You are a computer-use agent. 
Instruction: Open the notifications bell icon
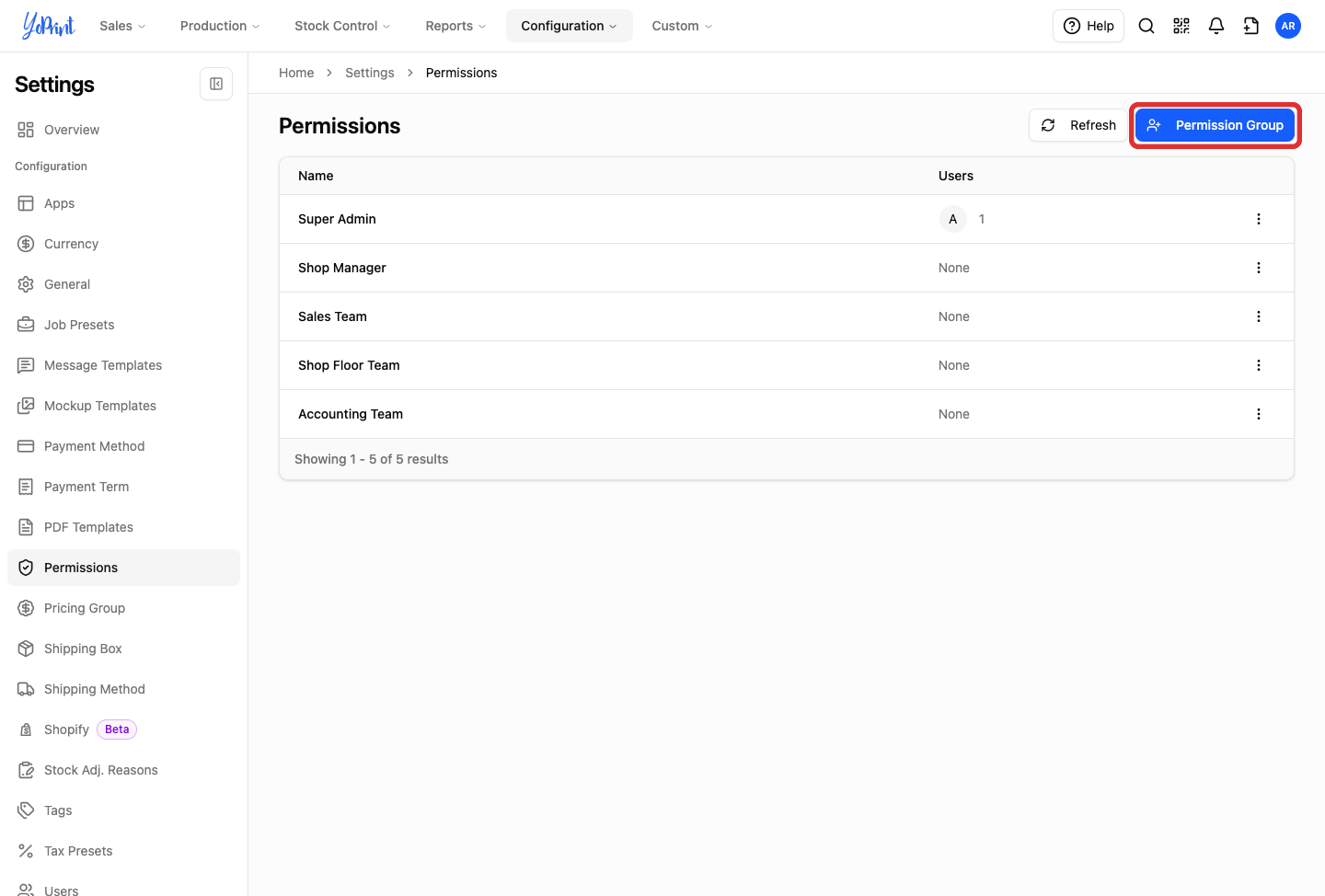pyautogui.click(x=1216, y=26)
